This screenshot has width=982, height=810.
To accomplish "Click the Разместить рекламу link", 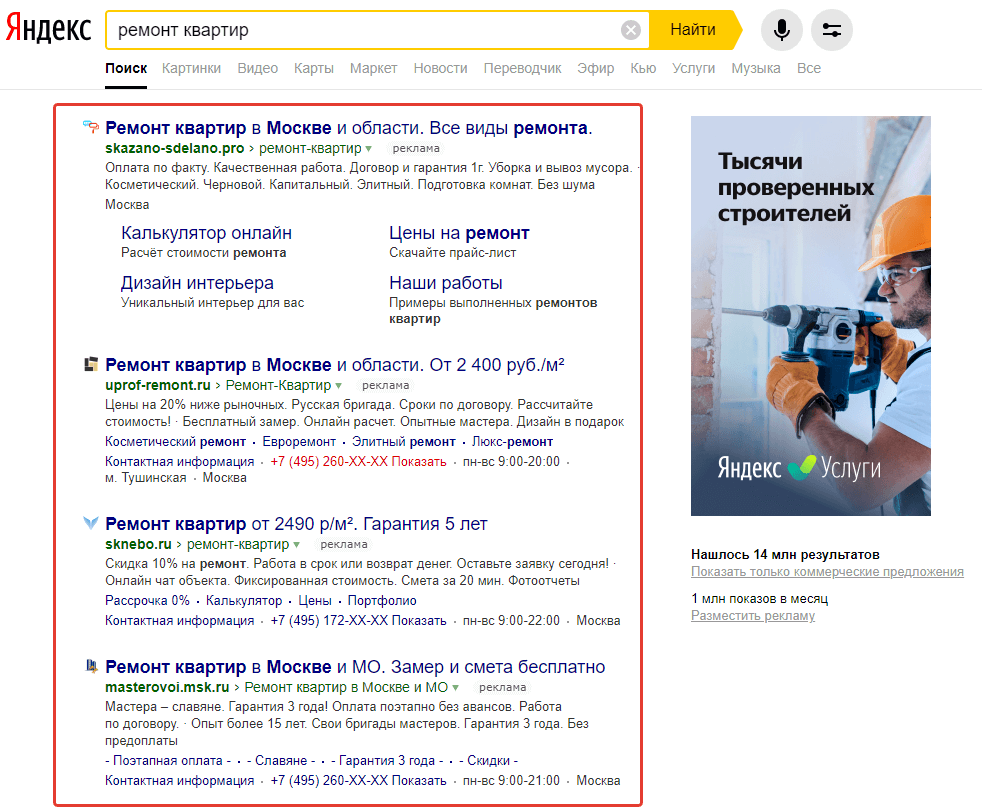I will coord(752,616).
